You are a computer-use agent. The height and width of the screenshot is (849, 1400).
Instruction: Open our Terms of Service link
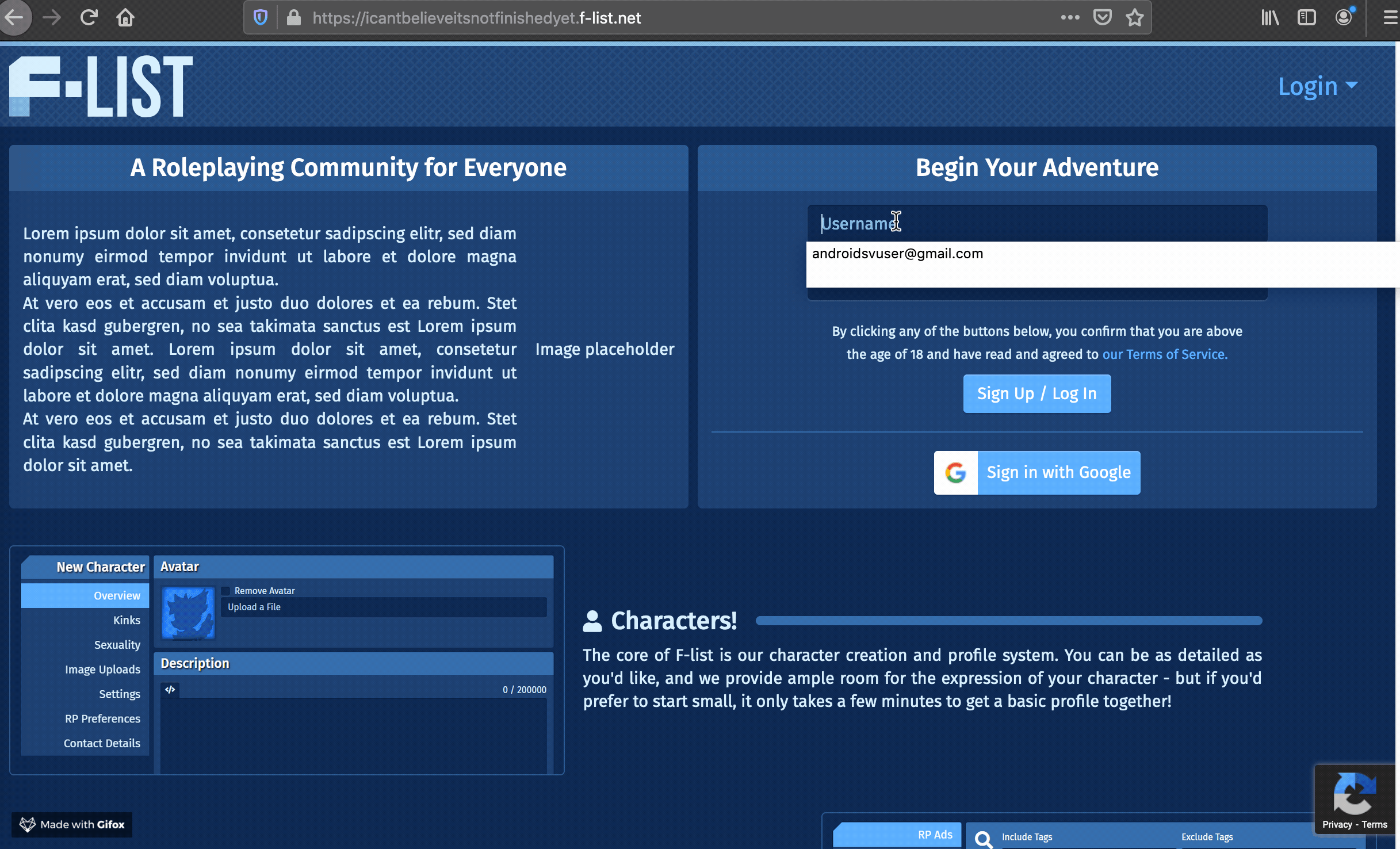click(1164, 354)
